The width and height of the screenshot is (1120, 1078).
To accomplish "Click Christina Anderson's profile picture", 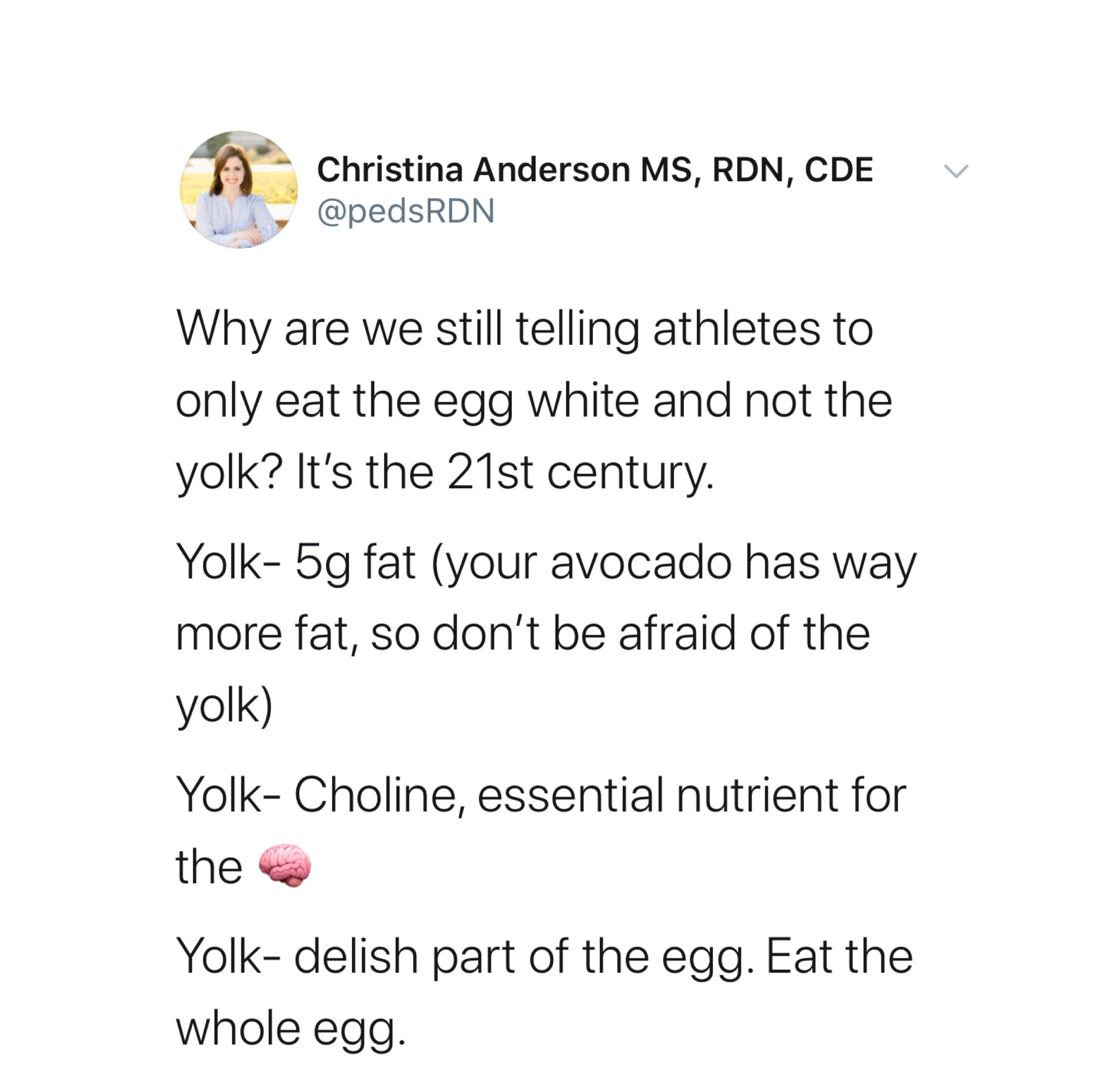I will tap(238, 189).
